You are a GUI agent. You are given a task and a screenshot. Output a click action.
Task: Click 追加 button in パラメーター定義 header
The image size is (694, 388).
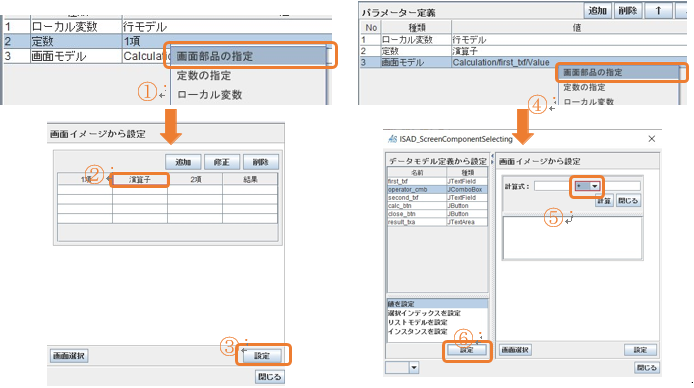pyautogui.click(x=598, y=11)
